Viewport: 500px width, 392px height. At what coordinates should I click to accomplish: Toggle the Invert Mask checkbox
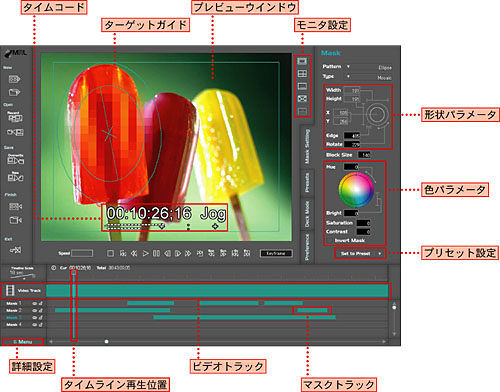(329, 240)
